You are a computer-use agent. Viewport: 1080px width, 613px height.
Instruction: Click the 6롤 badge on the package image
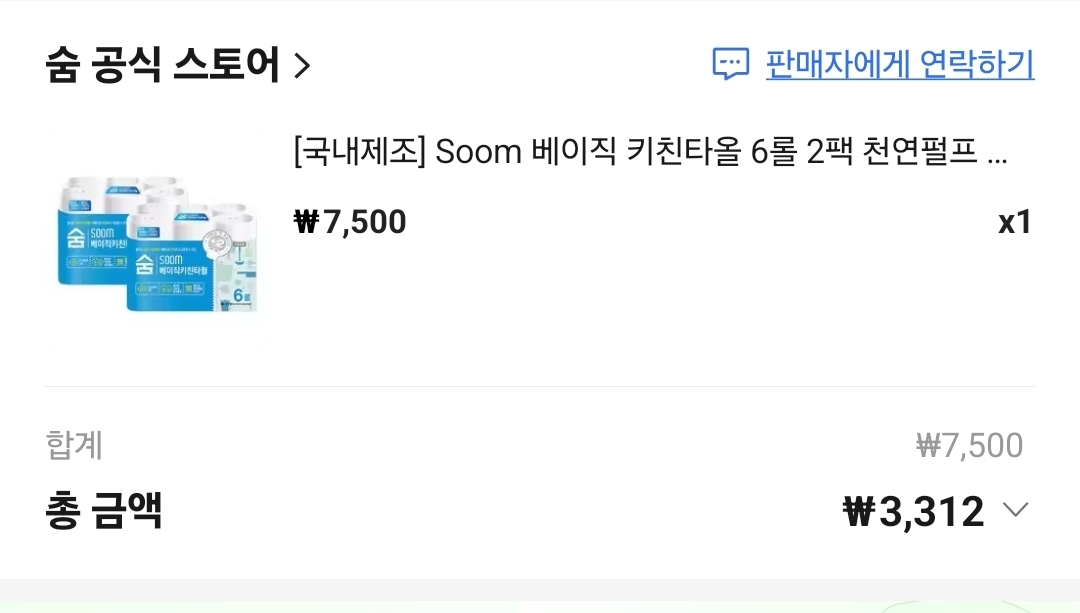tap(239, 296)
